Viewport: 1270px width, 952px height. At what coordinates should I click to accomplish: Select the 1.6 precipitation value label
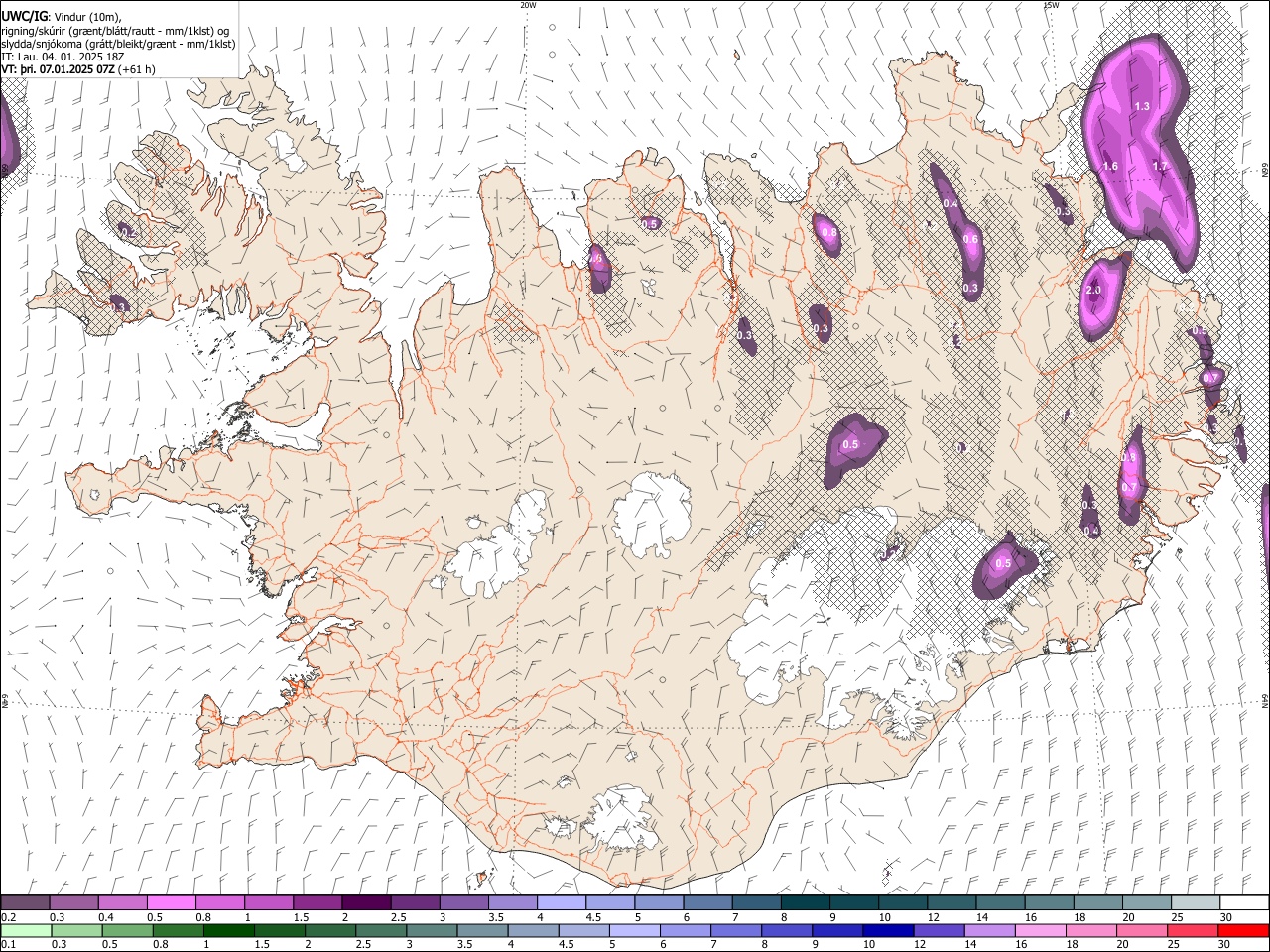(1110, 166)
